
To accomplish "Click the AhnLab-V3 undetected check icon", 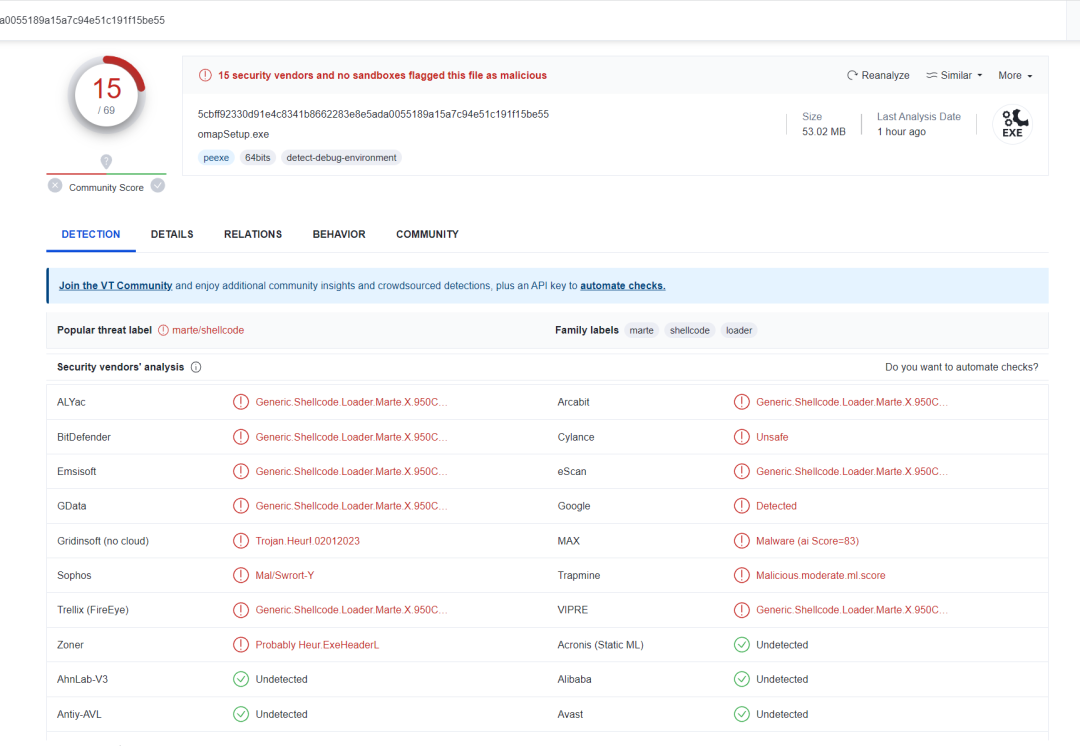I will click(240, 679).
